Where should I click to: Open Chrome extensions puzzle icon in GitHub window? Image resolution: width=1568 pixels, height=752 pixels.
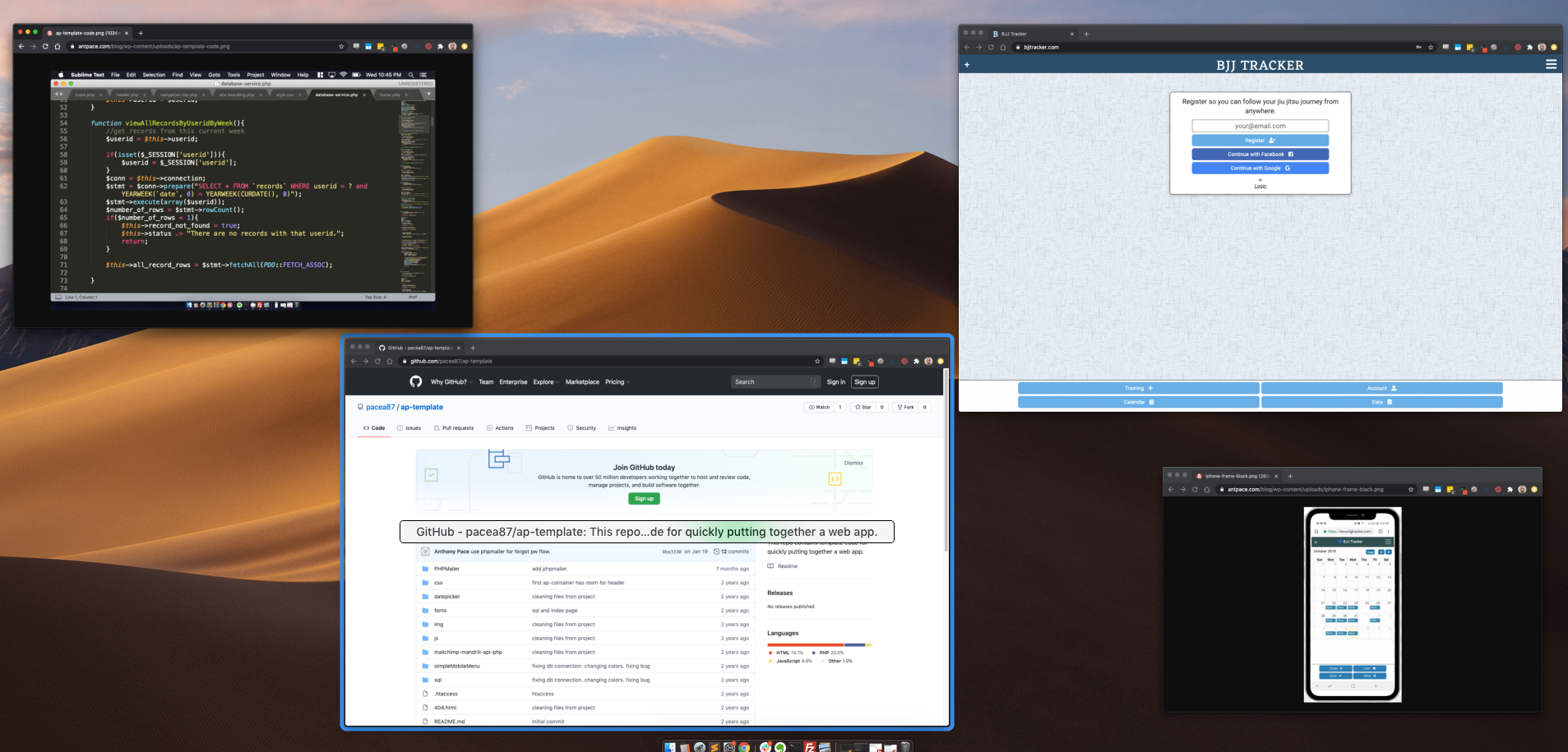(916, 361)
